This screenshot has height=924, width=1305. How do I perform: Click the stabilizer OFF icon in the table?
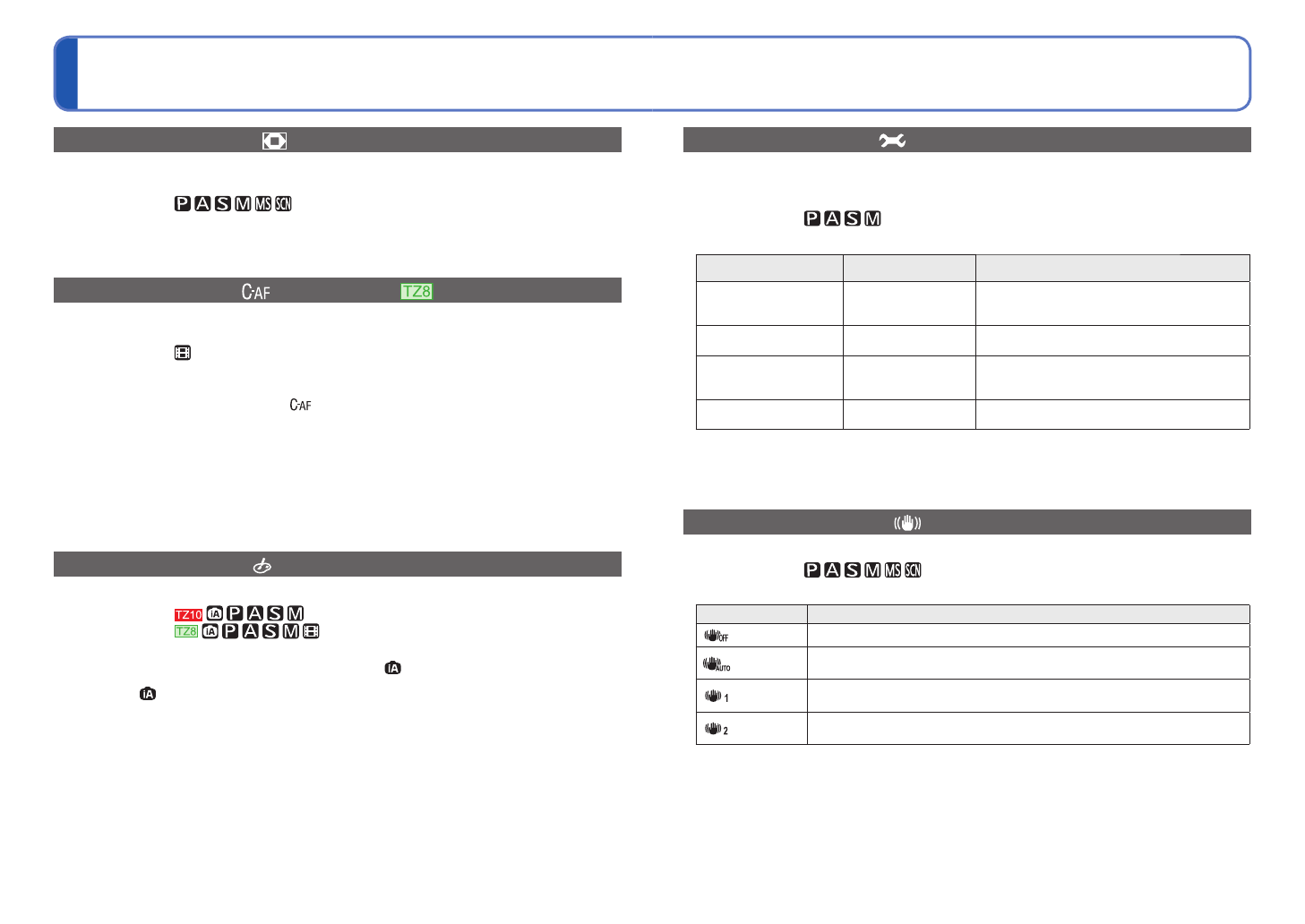click(716, 636)
